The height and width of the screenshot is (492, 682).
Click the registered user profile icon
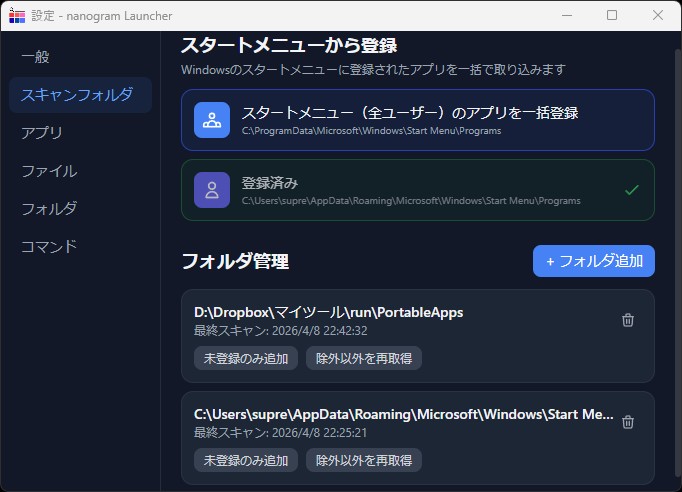click(212, 190)
